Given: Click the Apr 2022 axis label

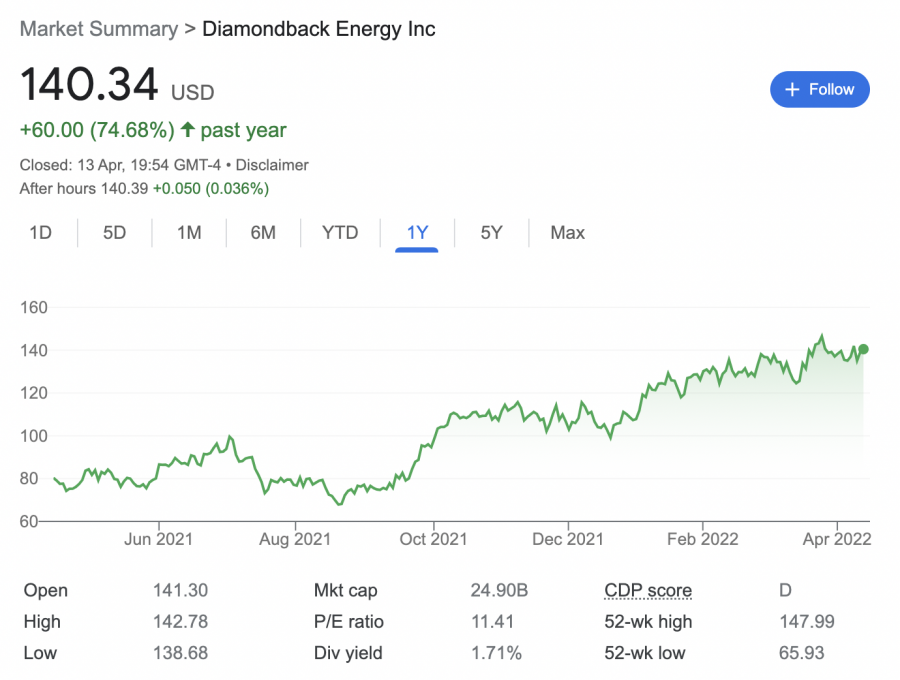Looking at the screenshot, I should tap(837, 539).
